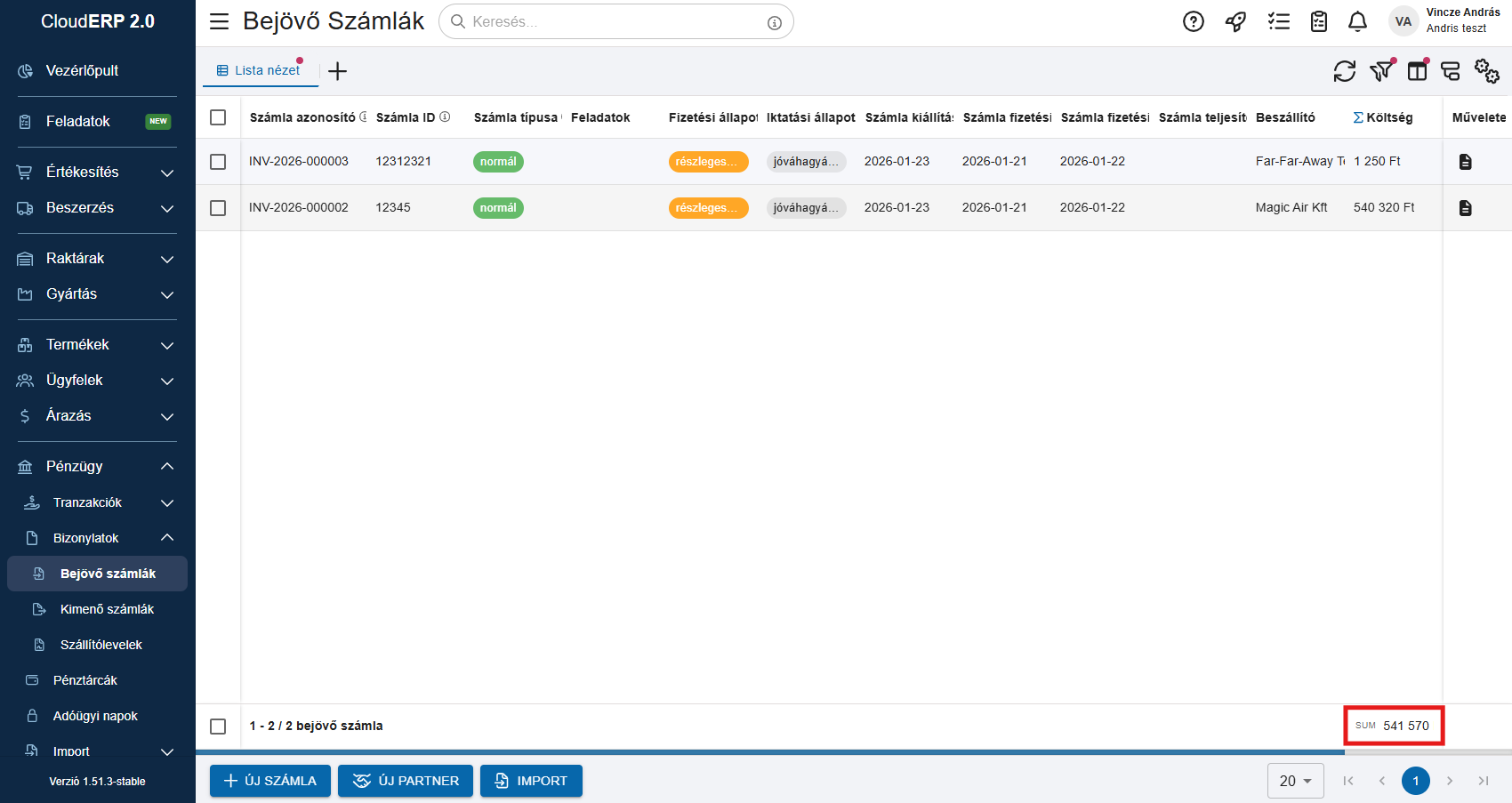Select the Lista nézet tab
Image resolution: width=1512 pixels, height=803 pixels.
[260, 70]
